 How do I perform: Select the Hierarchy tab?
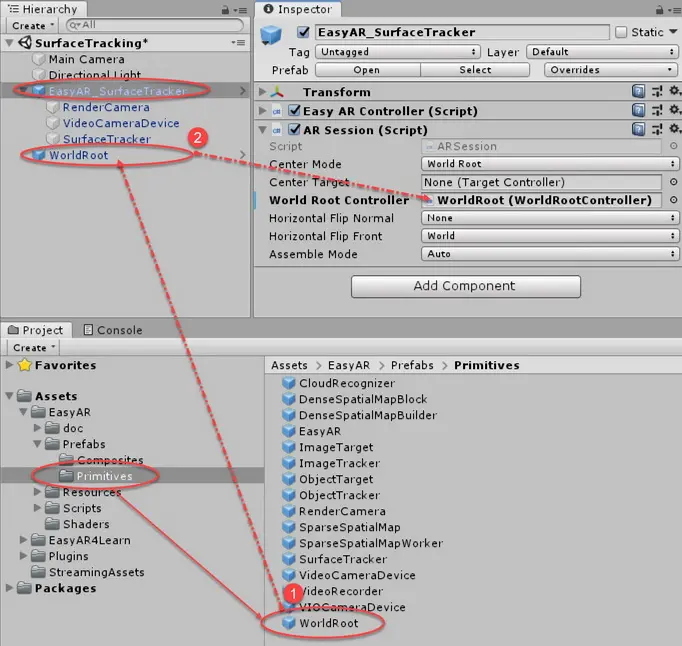[x=43, y=9]
